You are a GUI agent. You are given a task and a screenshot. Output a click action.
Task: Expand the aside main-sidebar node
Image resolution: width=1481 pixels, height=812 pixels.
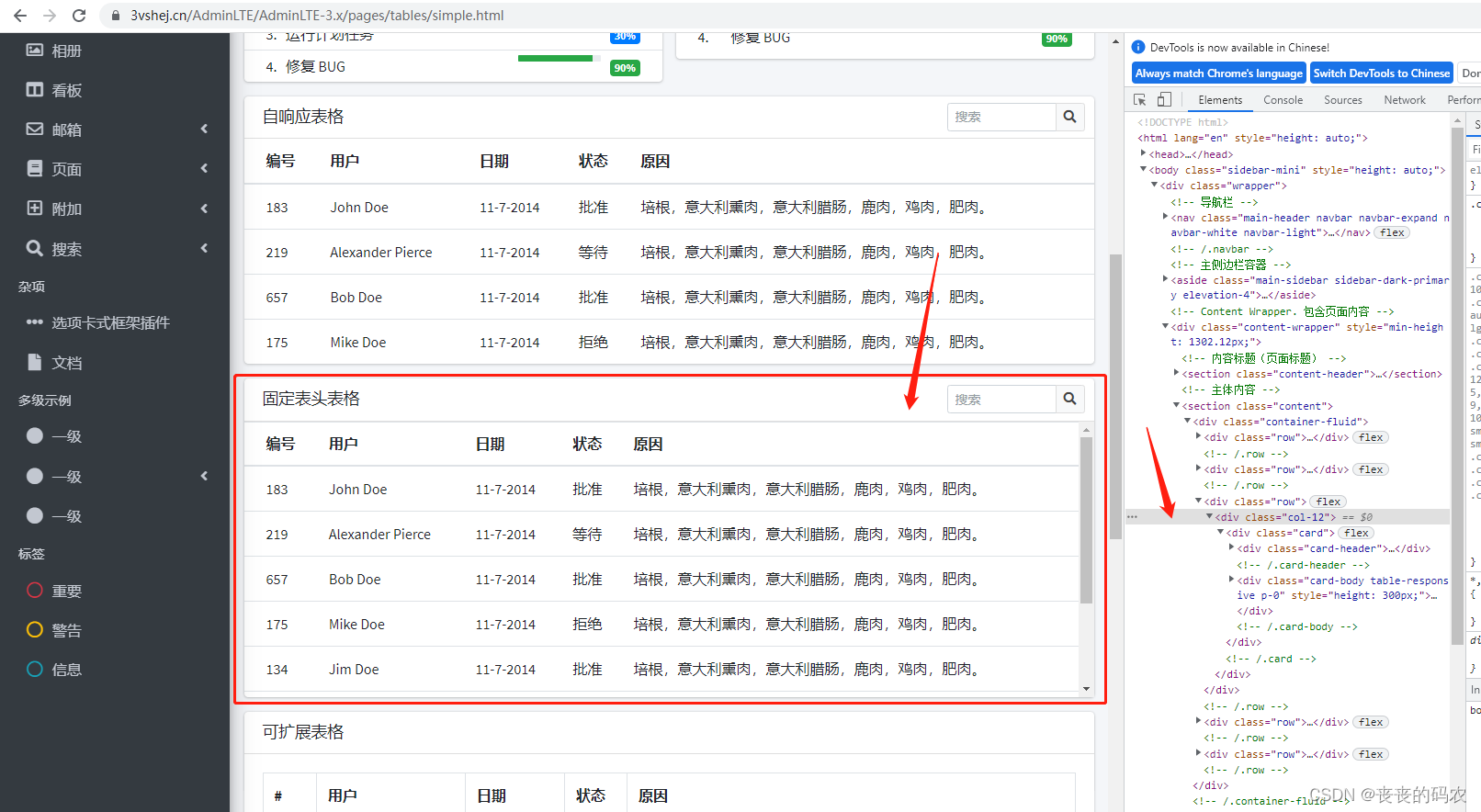coord(1165,279)
